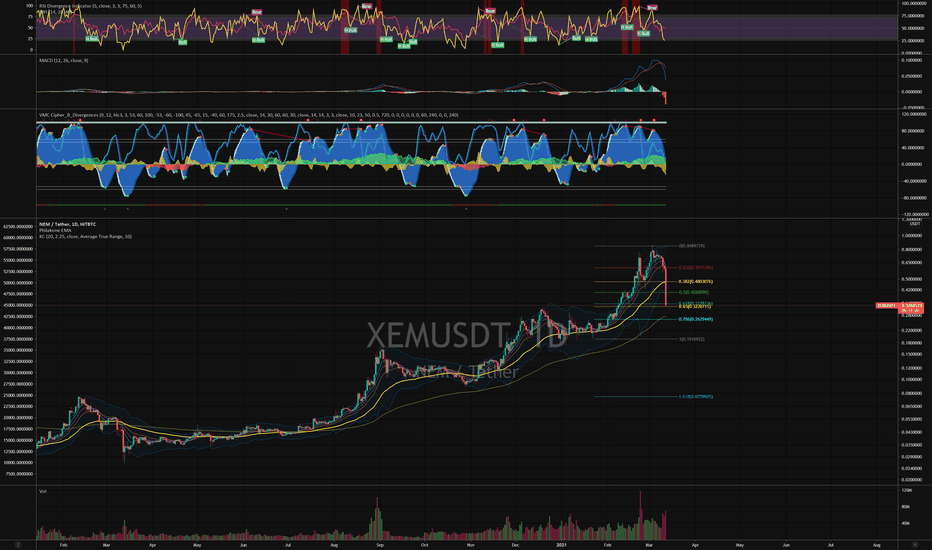Screen dimensions: 932x550
Task: Select the MACD (12, 26, close, 9) legend
Action: pyautogui.click(x=64, y=61)
